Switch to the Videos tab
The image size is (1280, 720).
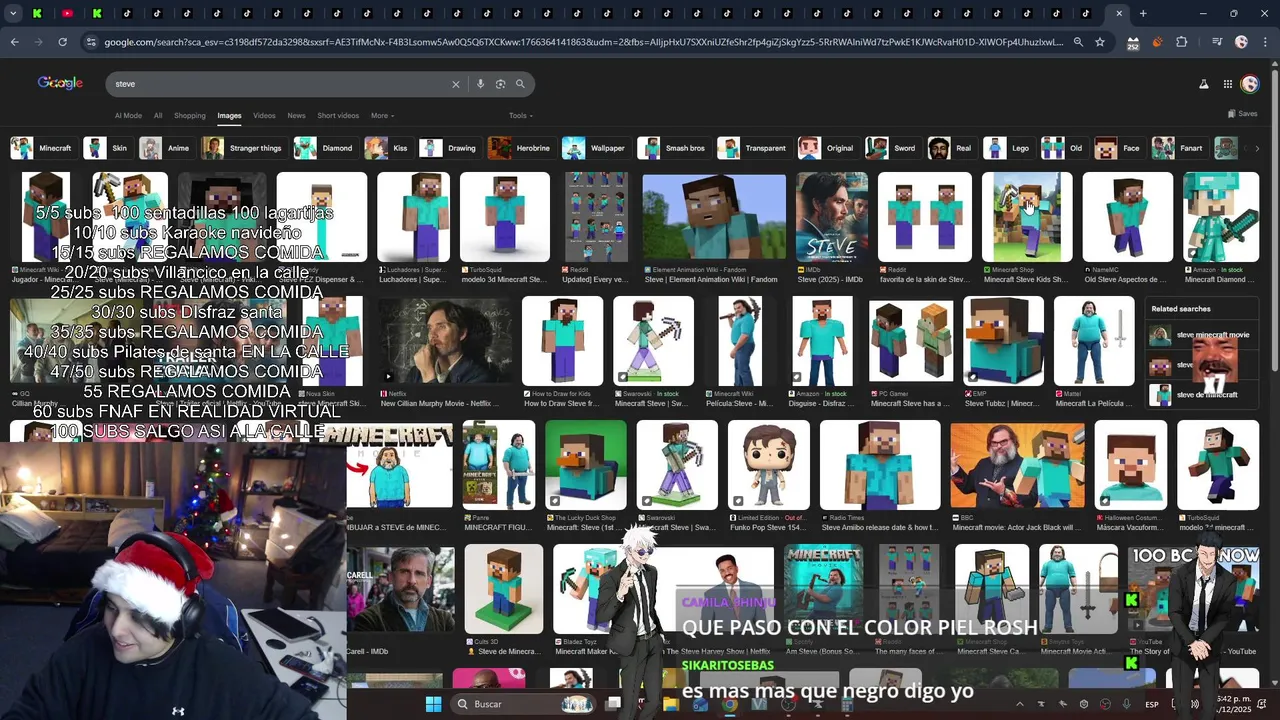[264, 116]
